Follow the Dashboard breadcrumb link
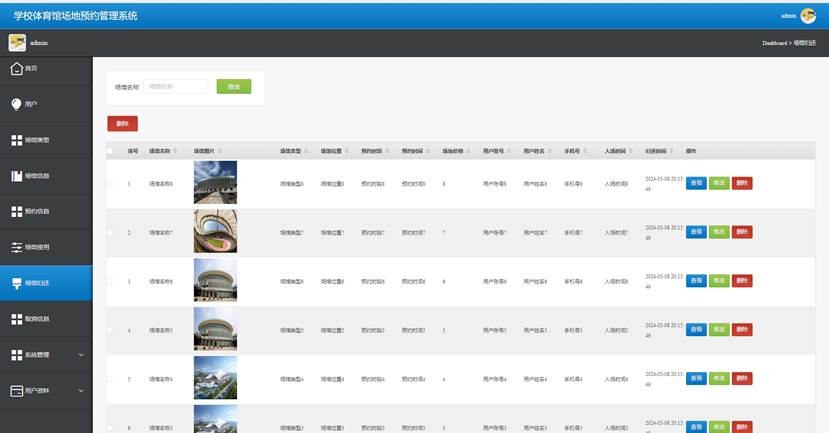 [775, 43]
